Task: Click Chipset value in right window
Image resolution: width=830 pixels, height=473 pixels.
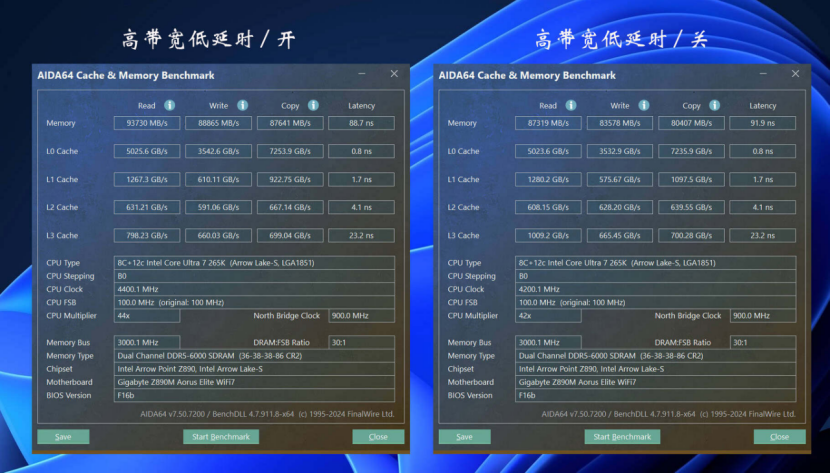Action: tap(655, 369)
